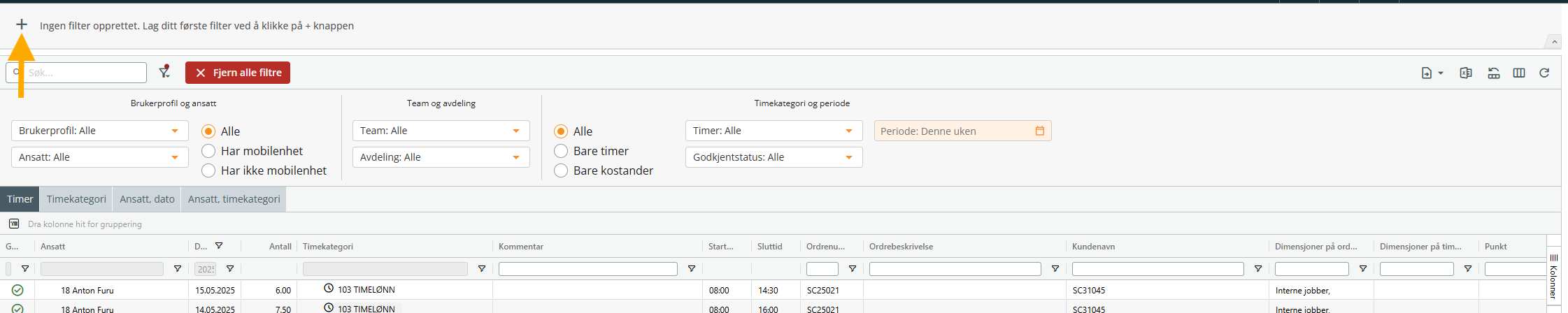This screenshot has height=313, width=1568.
Task: Refresh the timer list
Action: coord(1544,73)
